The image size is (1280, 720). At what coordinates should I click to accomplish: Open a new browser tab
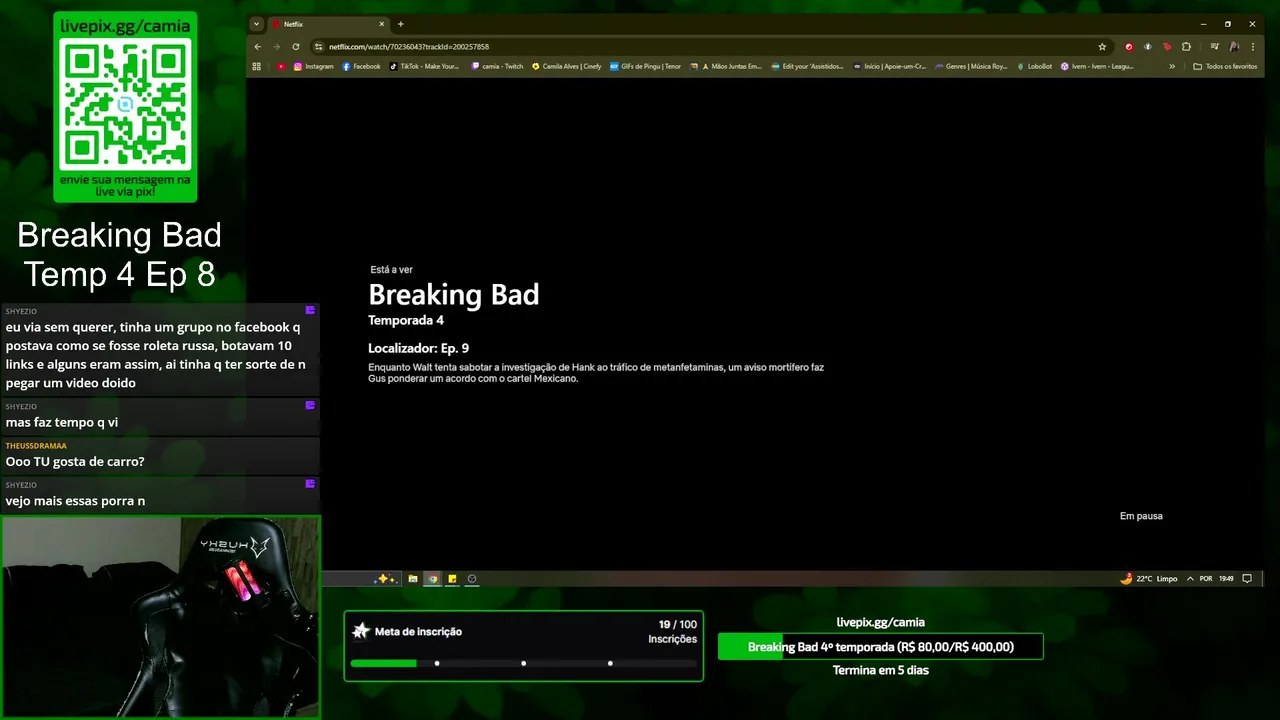[400, 24]
